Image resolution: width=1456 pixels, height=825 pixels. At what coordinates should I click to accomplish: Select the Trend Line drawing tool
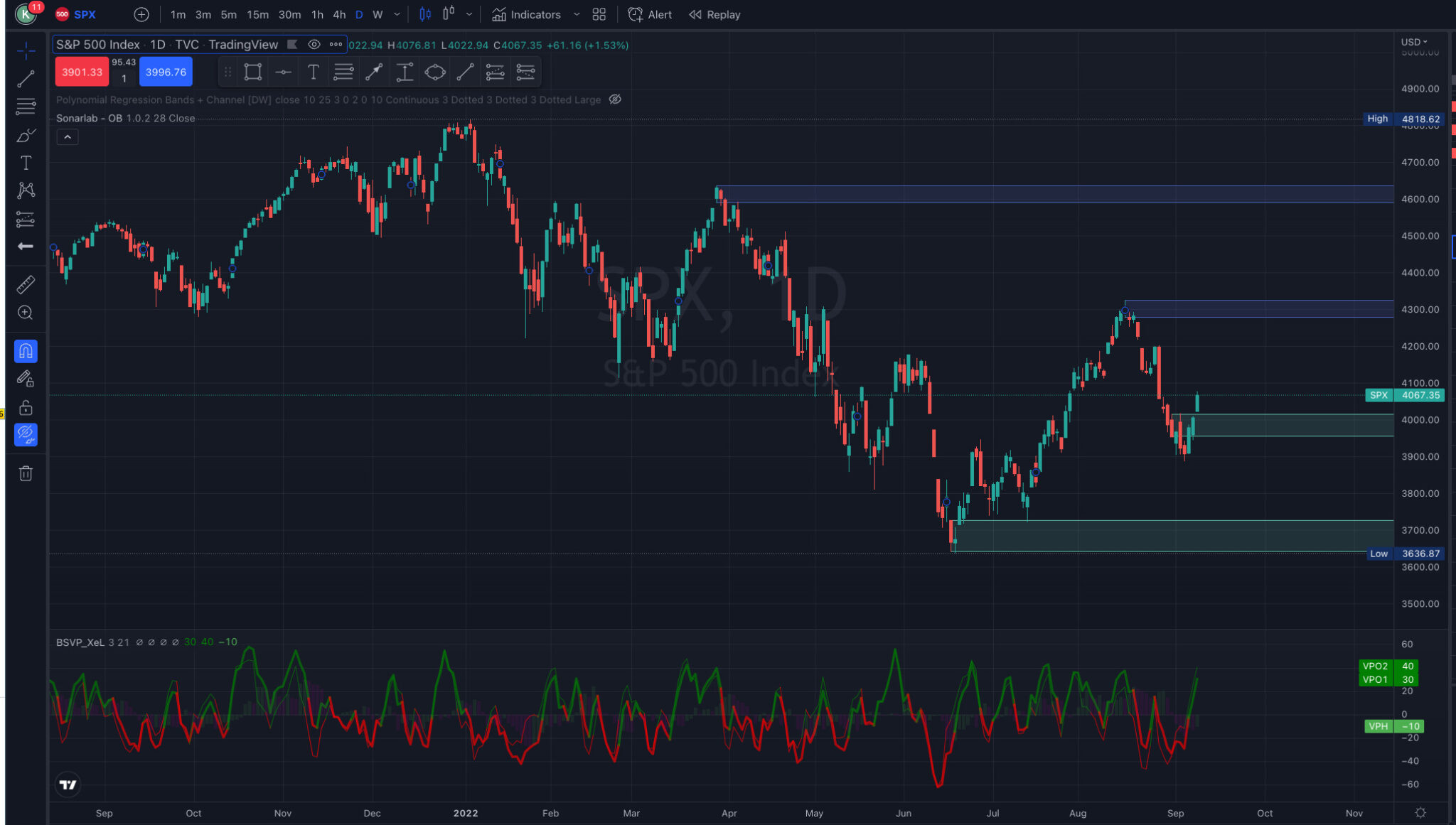point(26,79)
